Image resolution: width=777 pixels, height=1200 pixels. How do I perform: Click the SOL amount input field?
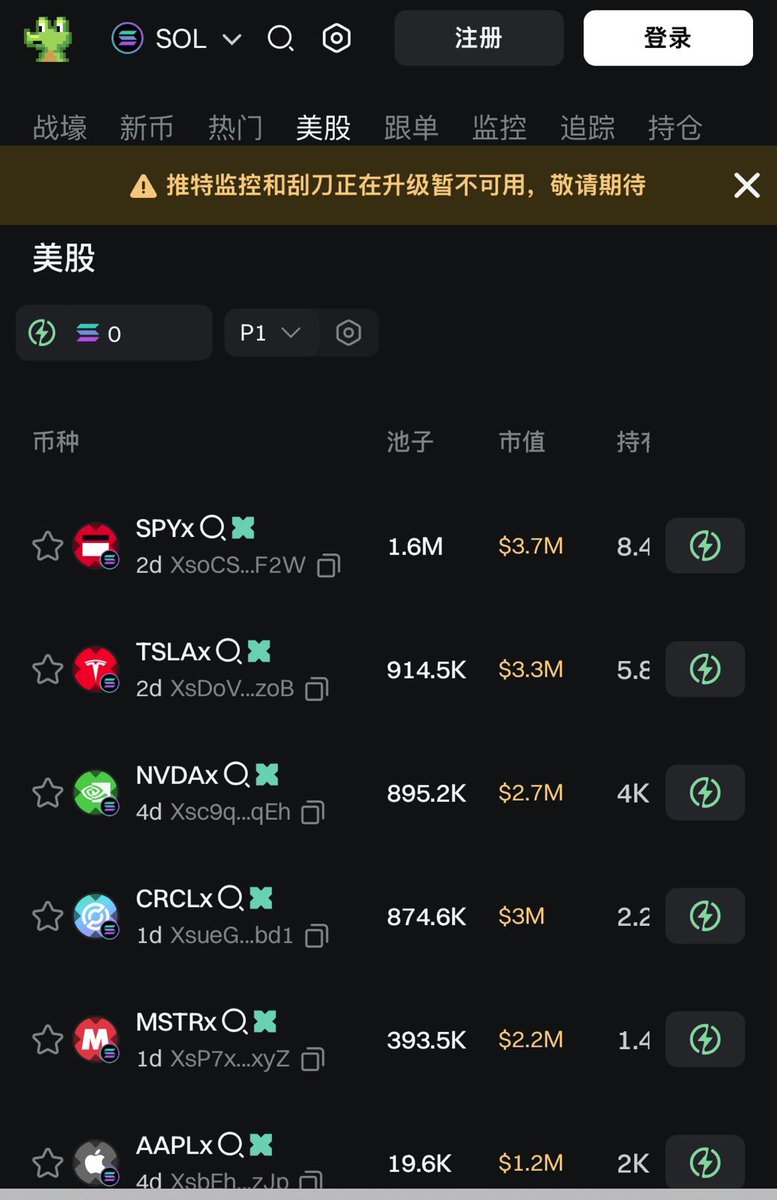click(114, 333)
